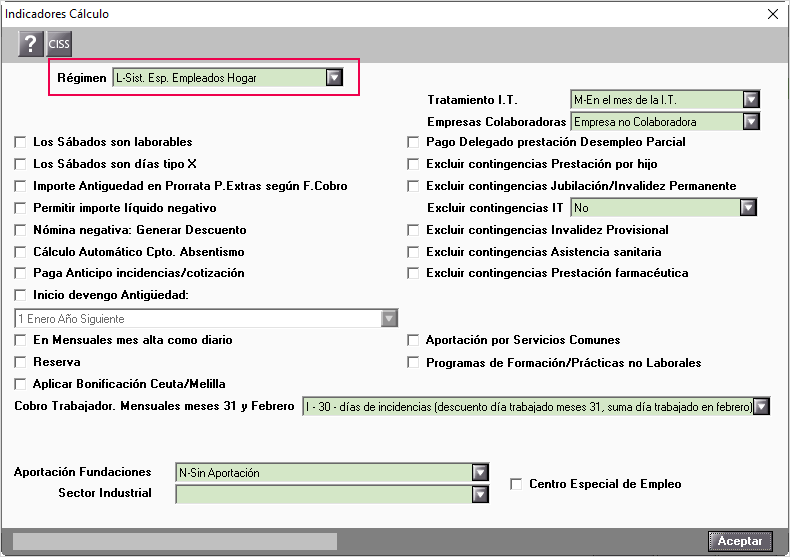Open the Régimen dropdown arrow
The width and height of the screenshot is (790, 557).
click(x=334, y=78)
